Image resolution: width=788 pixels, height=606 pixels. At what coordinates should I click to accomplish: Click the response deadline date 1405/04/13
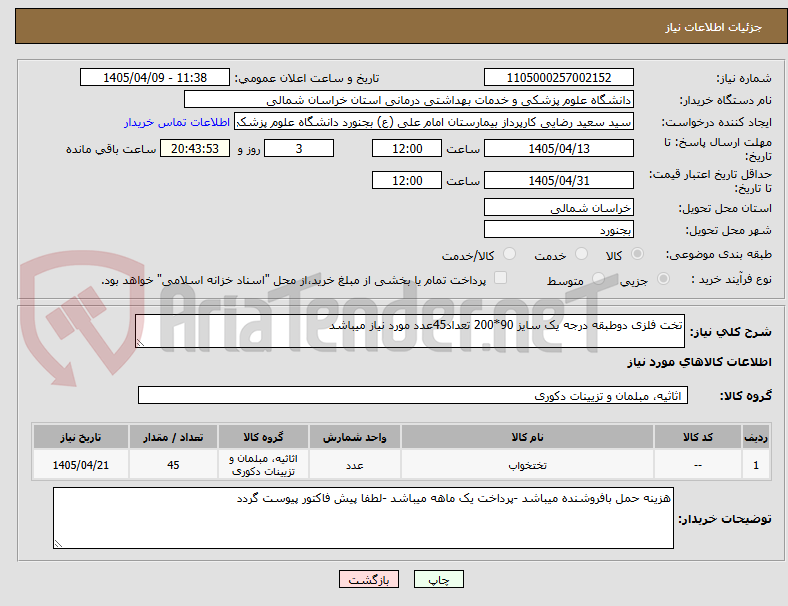click(558, 148)
